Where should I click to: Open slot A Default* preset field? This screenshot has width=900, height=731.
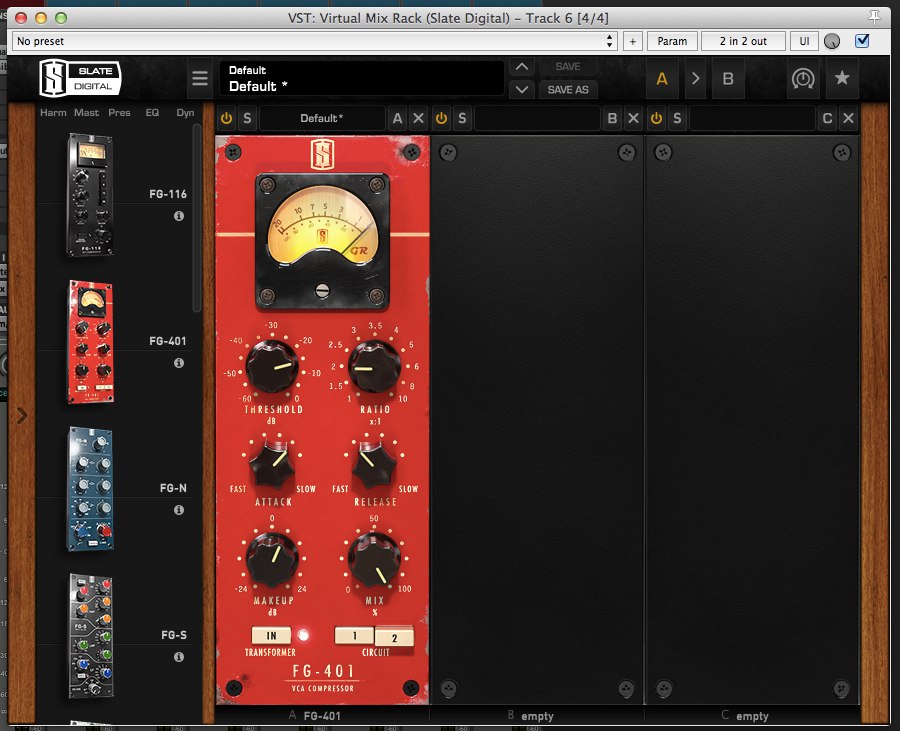point(321,118)
